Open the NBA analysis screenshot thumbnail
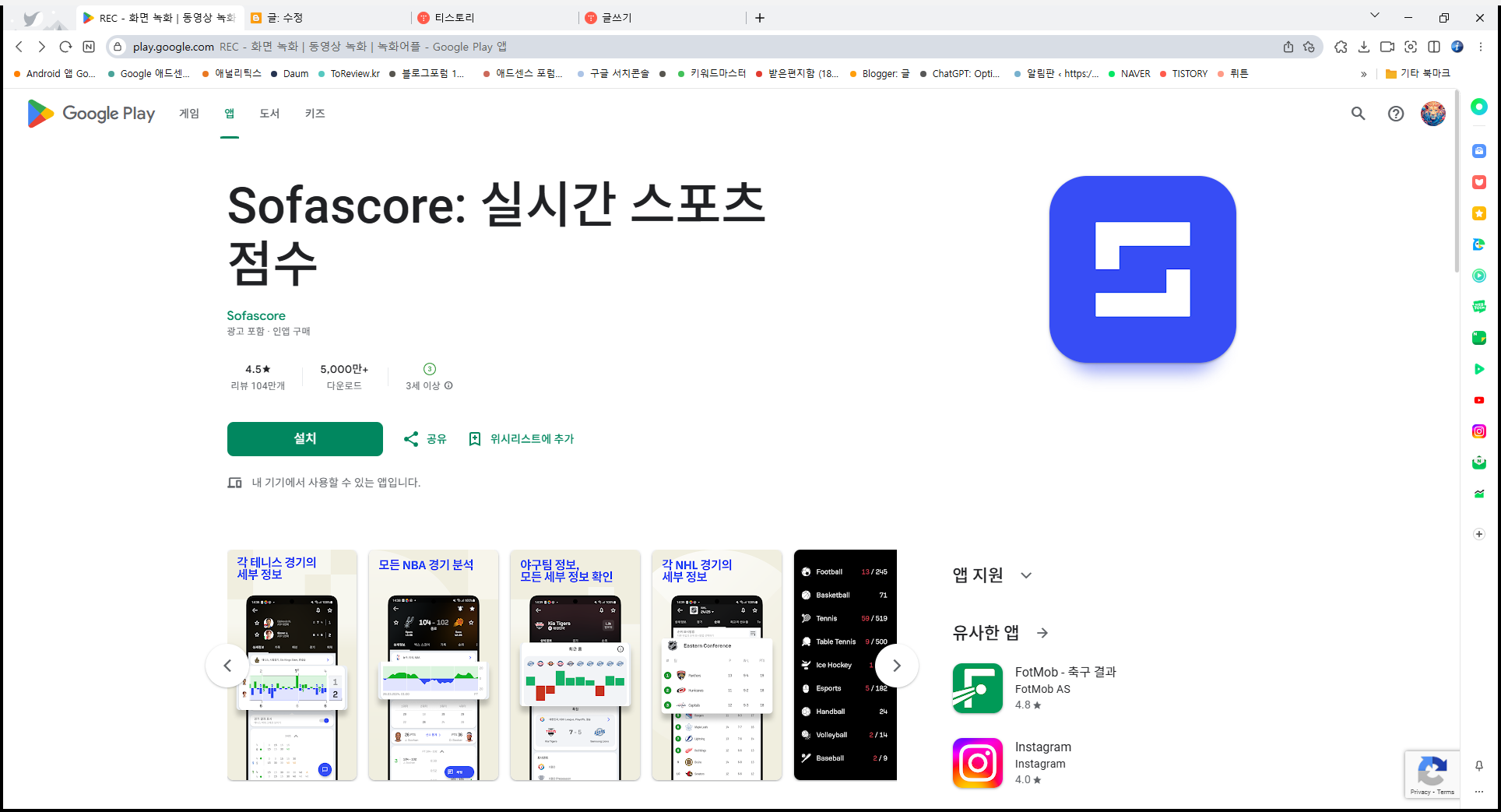This screenshot has height=812, width=1501. (x=434, y=666)
